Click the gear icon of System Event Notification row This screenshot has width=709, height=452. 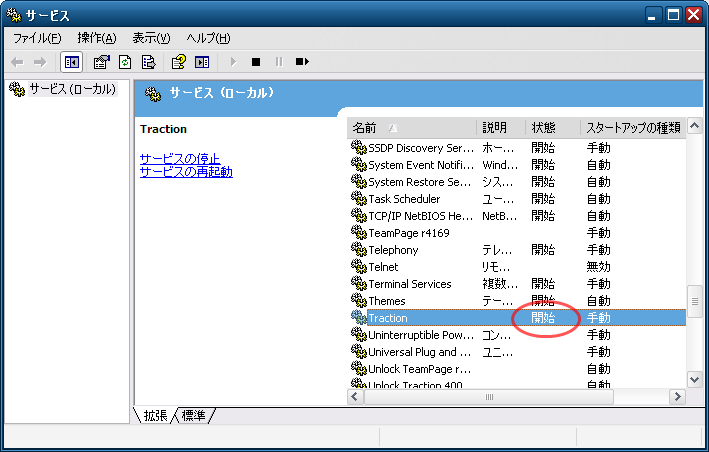(x=359, y=165)
